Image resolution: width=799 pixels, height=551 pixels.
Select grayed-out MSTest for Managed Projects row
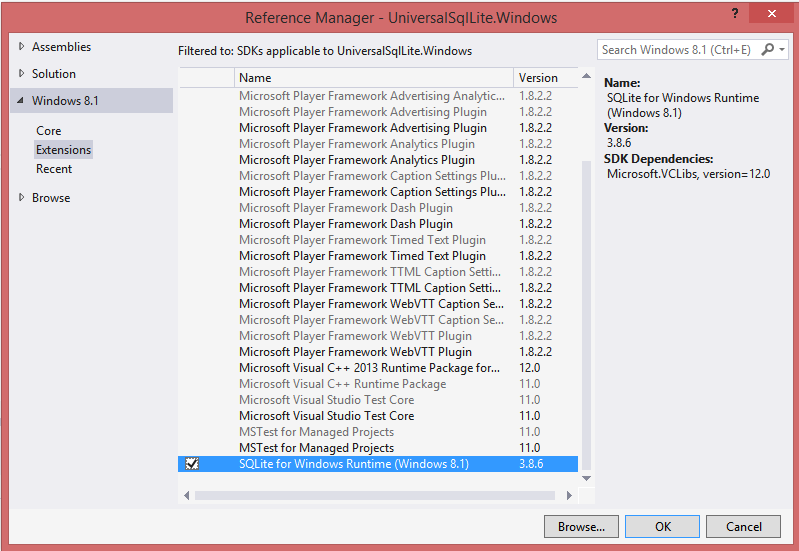(378, 432)
